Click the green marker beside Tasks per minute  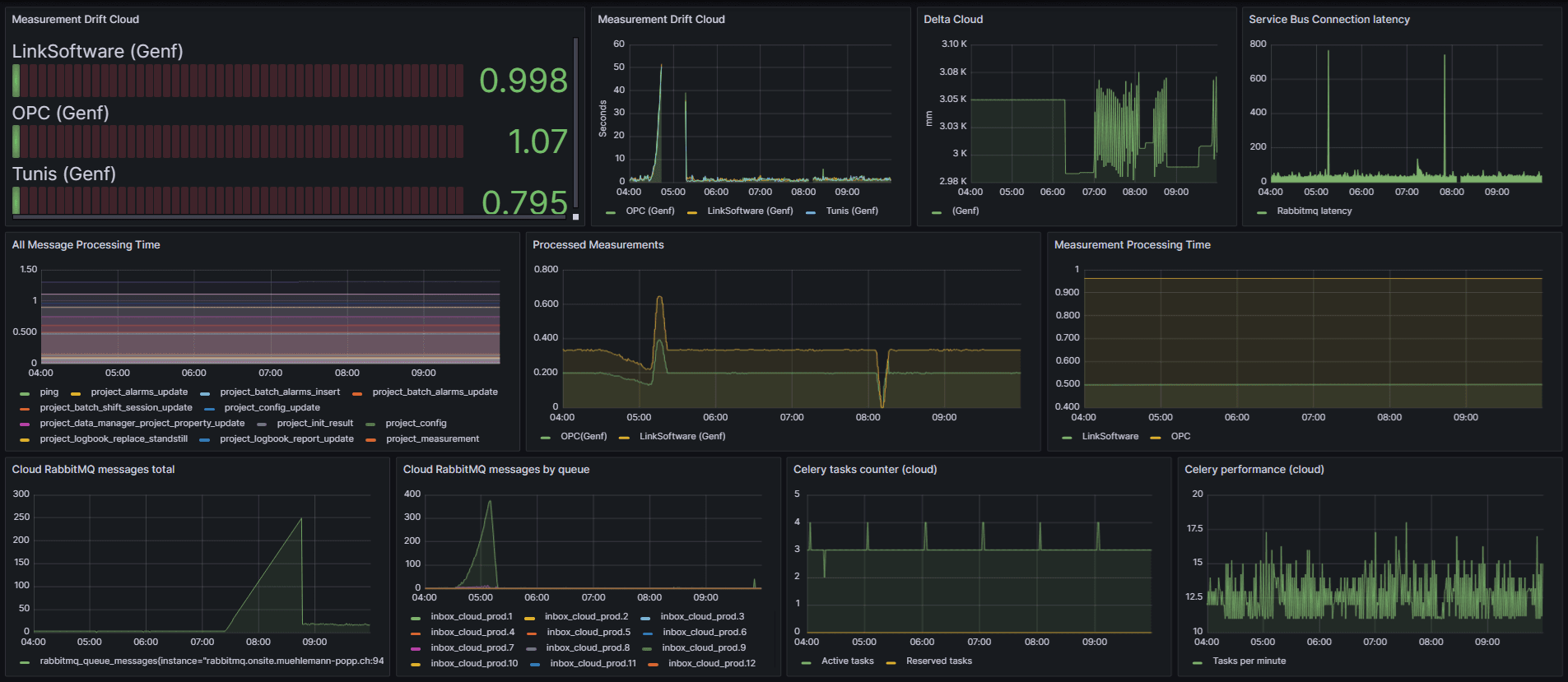tap(1197, 662)
